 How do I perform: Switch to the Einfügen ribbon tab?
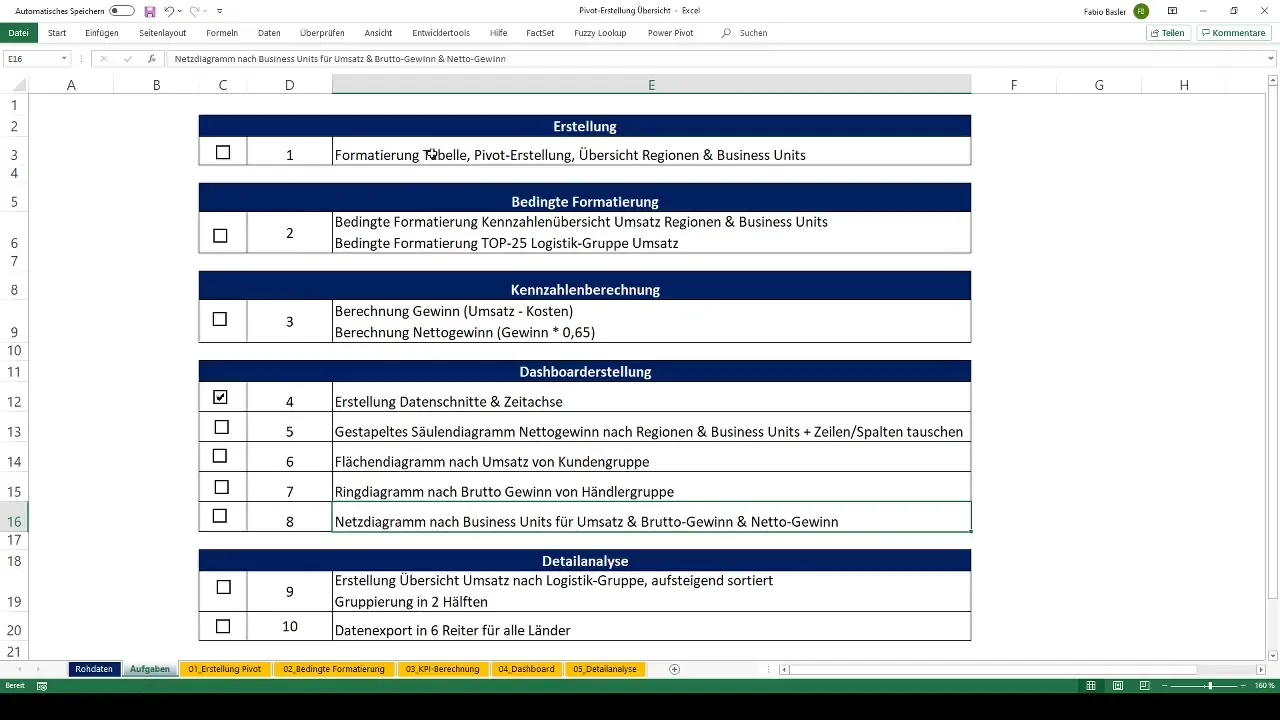click(102, 33)
